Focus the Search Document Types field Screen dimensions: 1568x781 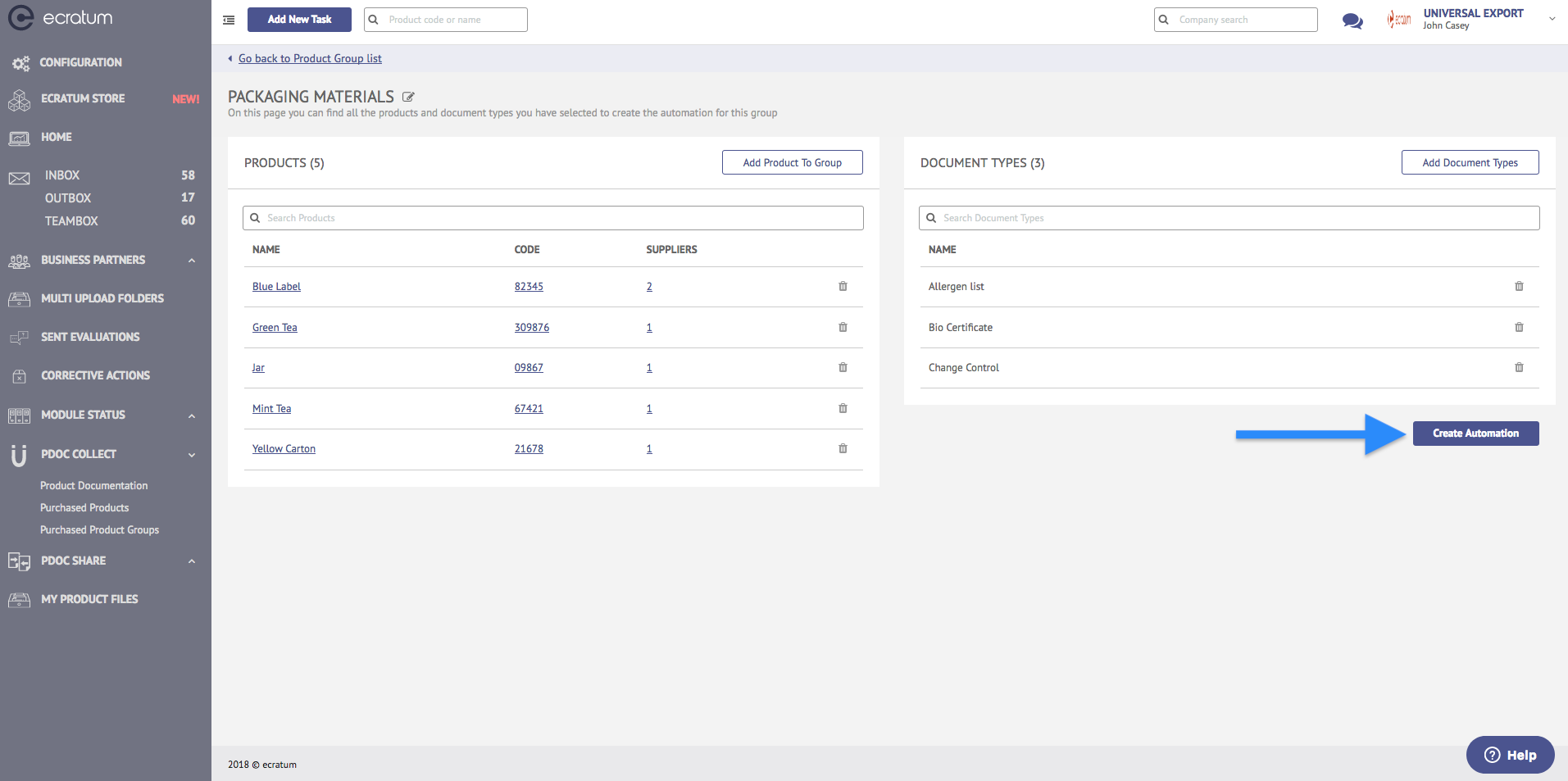pos(1229,218)
